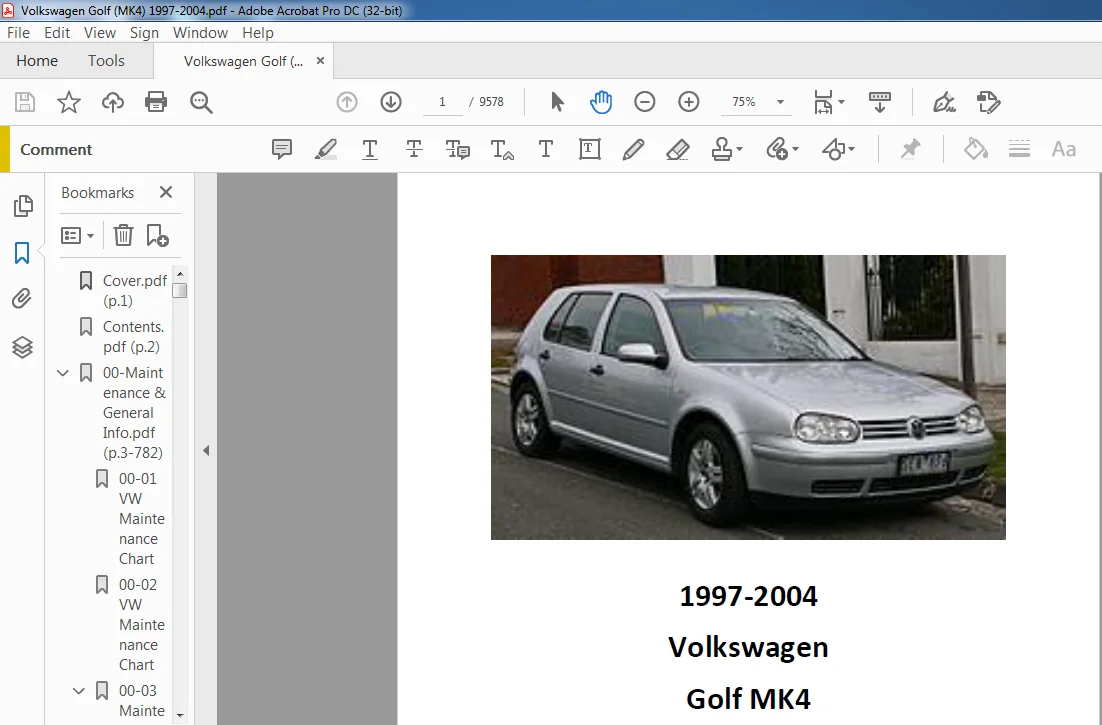
Task: Open the Attachments paperclip panel
Action: tap(22, 299)
